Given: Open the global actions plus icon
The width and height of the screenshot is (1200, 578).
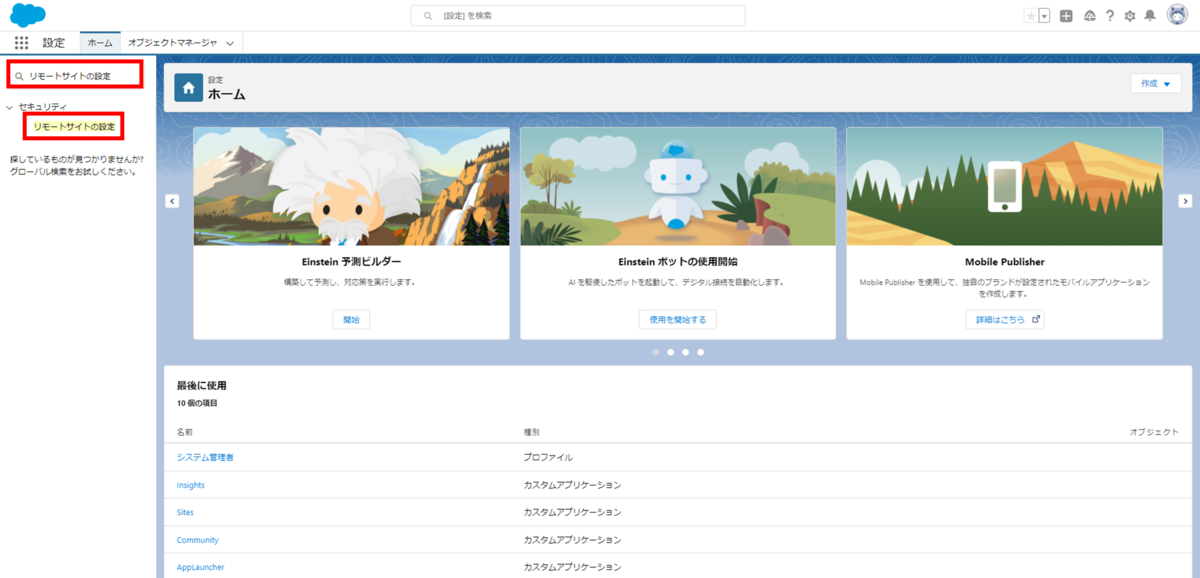Looking at the screenshot, I should [x=1067, y=16].
